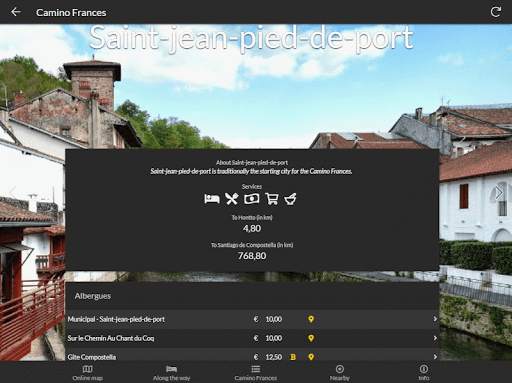Click the About Saint-jean-pied-de-port label
Viewport: 512px width, 383px height.
pyautogui.click(x=252, y=163)
